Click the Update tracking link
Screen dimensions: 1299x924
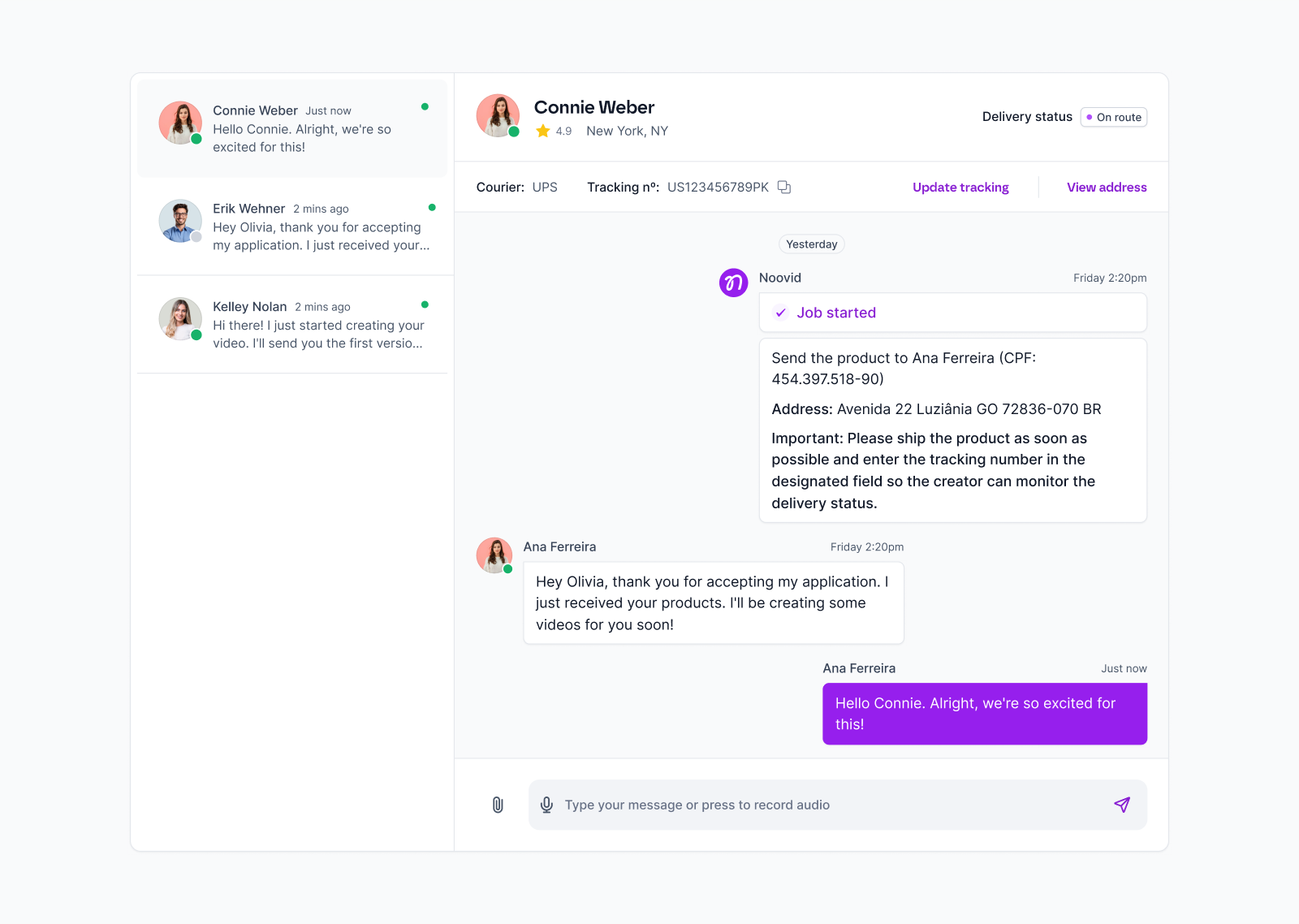(x=960, y=187)
